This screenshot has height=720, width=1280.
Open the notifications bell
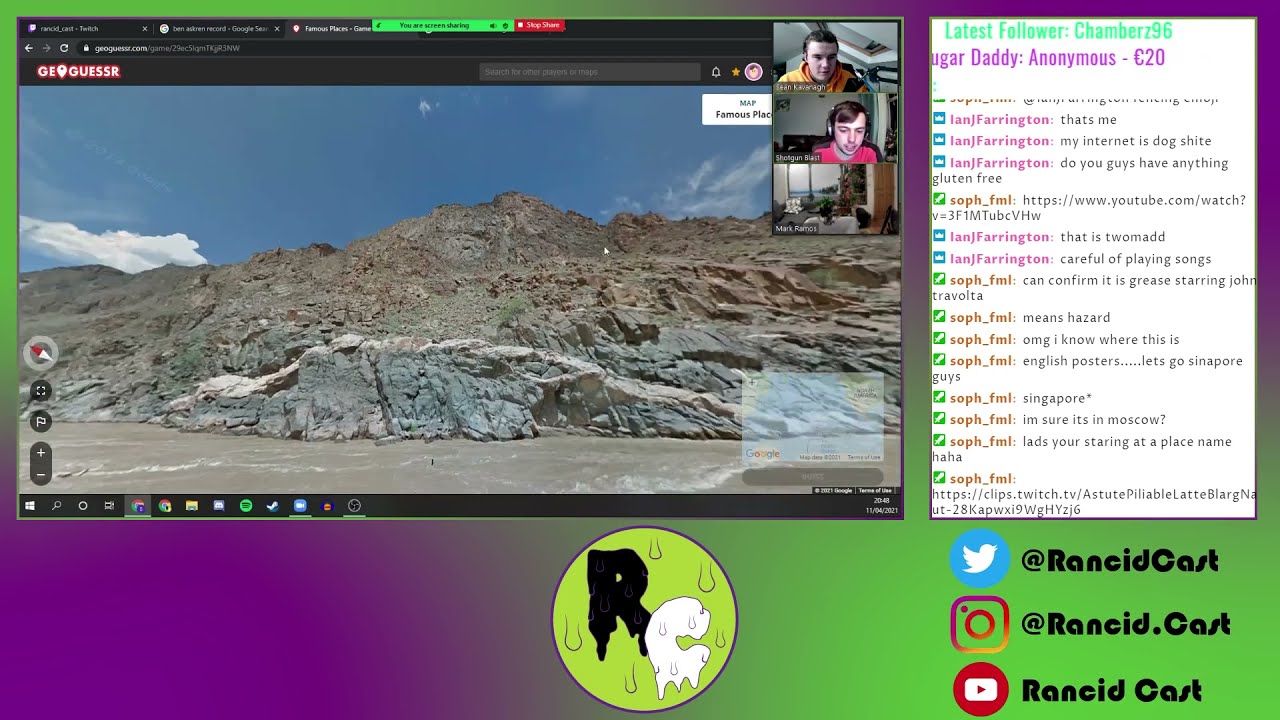(x=716, y=72)
